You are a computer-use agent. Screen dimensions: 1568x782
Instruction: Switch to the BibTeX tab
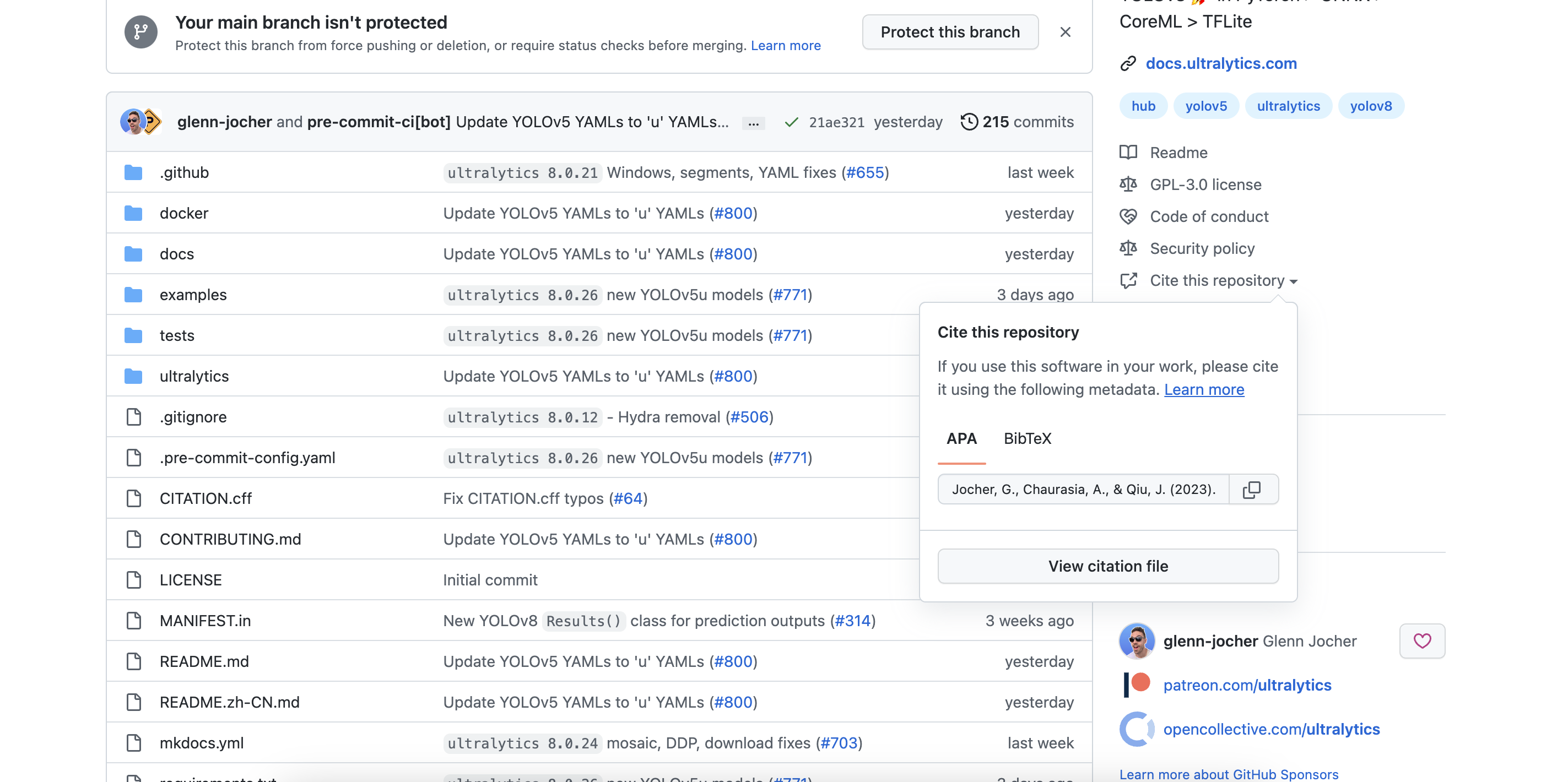click(1027, 438)
